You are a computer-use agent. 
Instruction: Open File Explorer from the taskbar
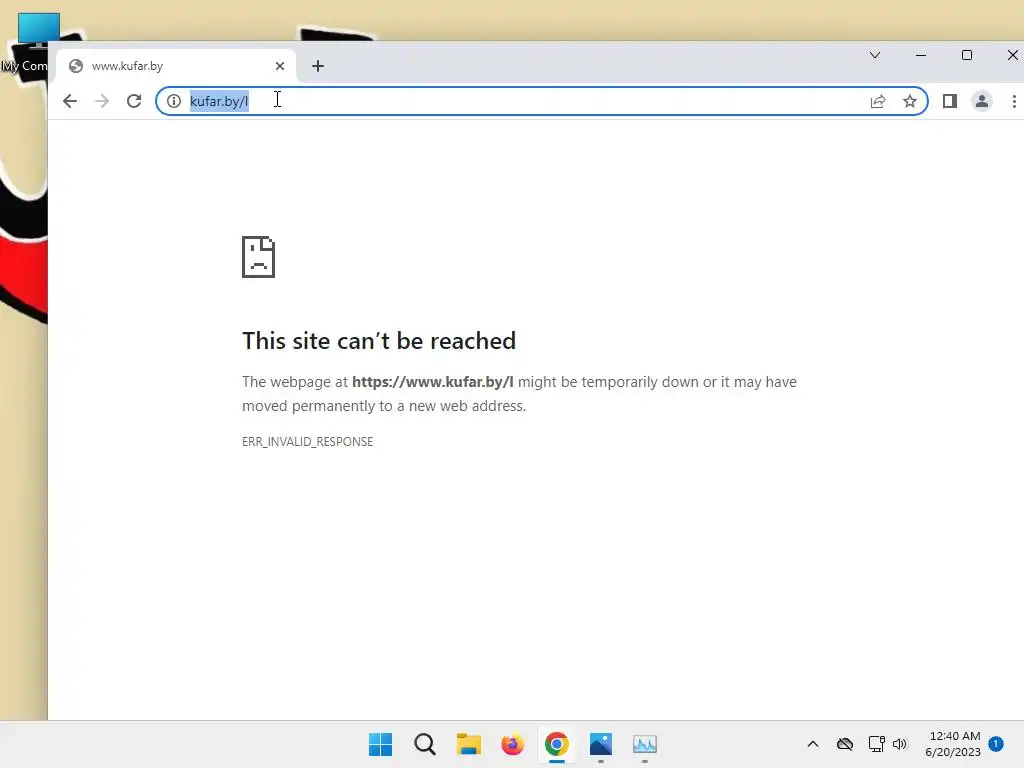(469, 744)
